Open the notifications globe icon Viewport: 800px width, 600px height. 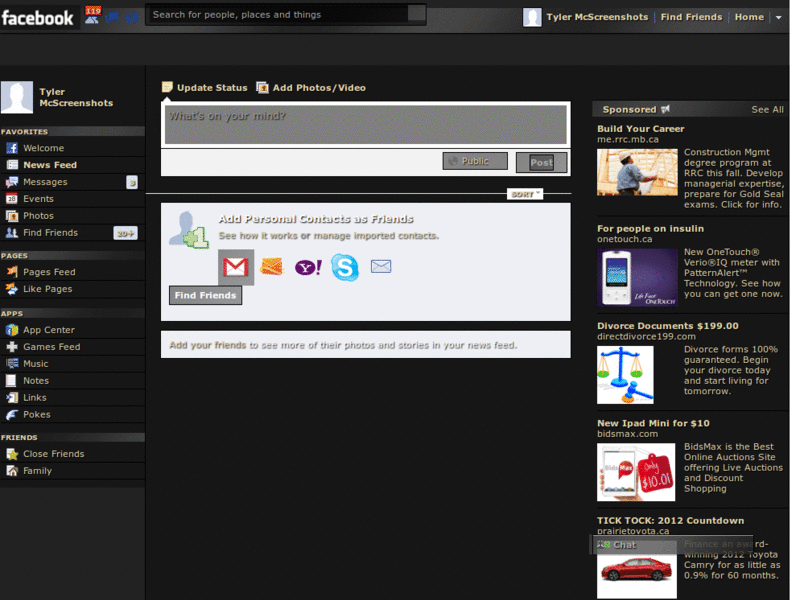[x=132, y=18]
